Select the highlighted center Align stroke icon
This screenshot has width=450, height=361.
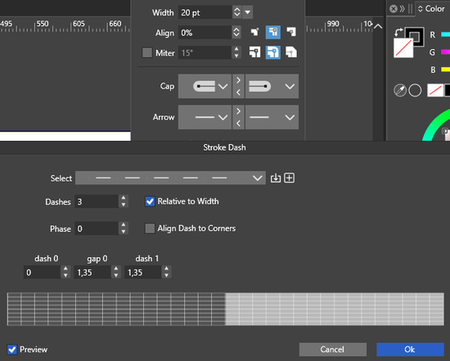pyautogui.click(x=273, y=32)
